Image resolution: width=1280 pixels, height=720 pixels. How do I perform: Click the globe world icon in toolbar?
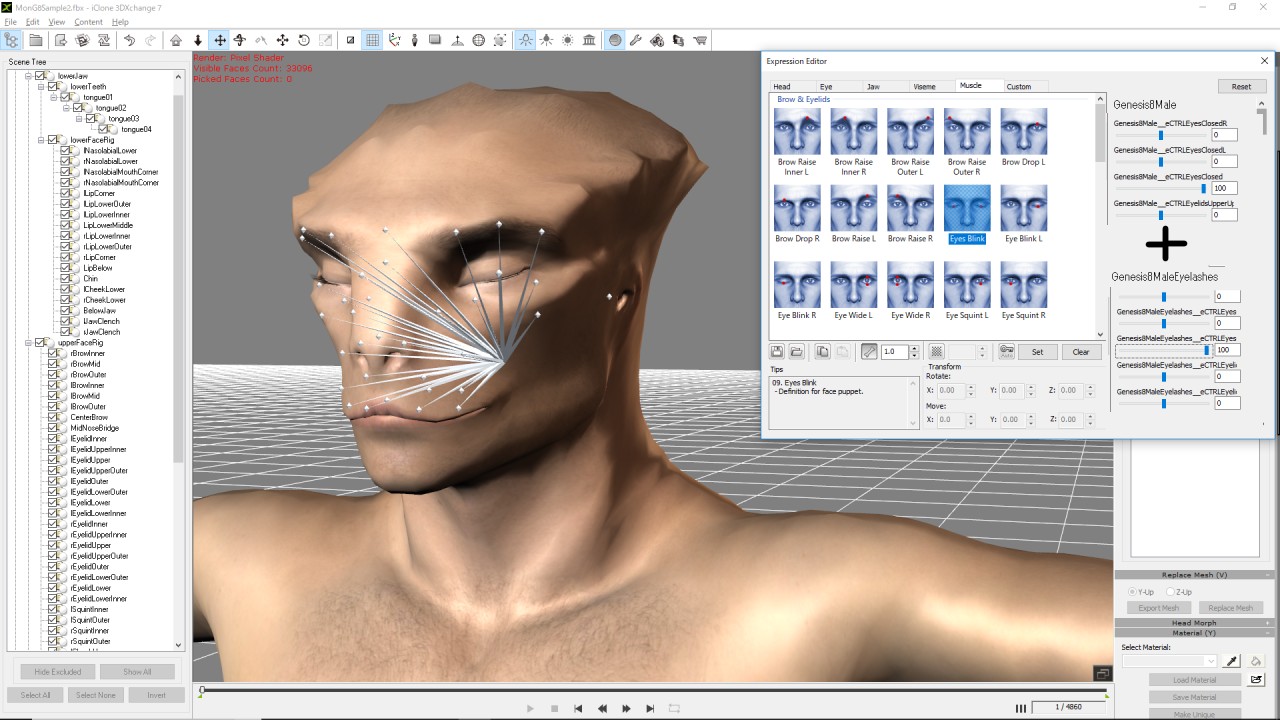[479, 40]
